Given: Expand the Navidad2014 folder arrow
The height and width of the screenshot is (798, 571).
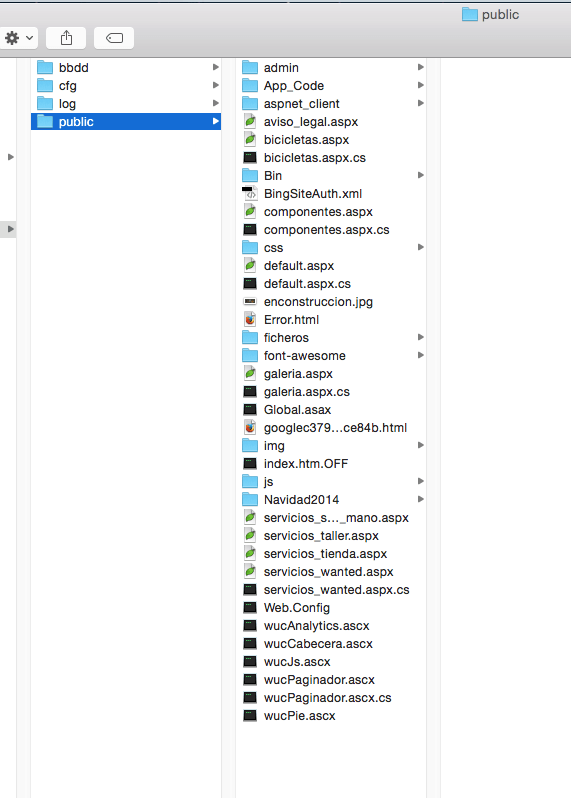Looking at the screenshot, I should 421,499.
